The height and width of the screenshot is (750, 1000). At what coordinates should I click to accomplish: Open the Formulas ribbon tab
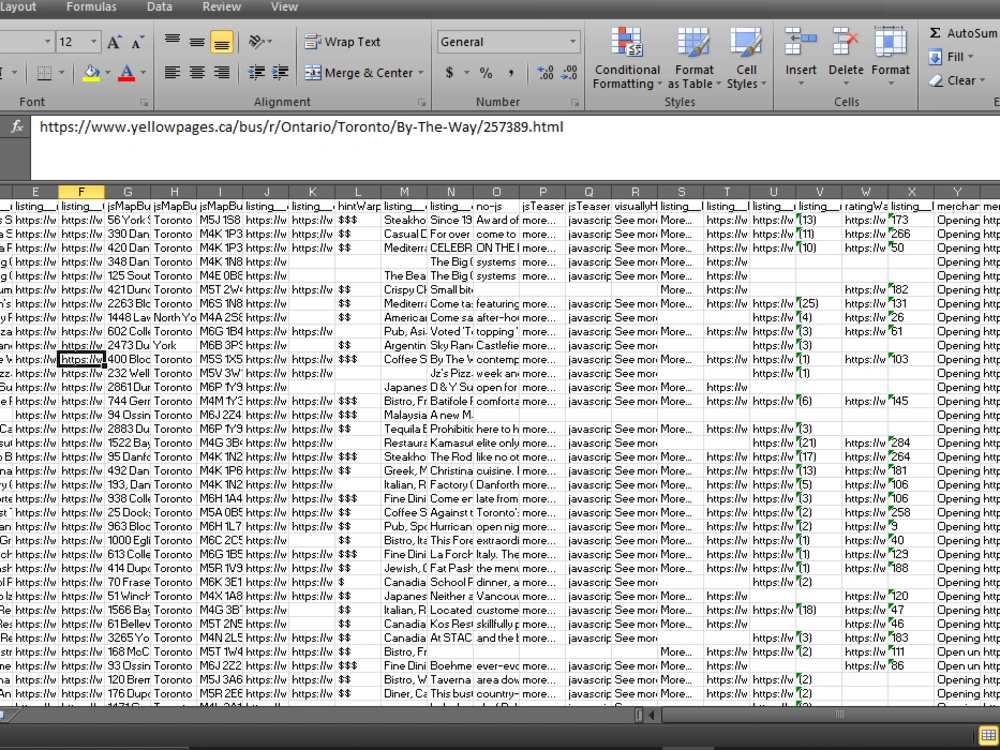91,6
